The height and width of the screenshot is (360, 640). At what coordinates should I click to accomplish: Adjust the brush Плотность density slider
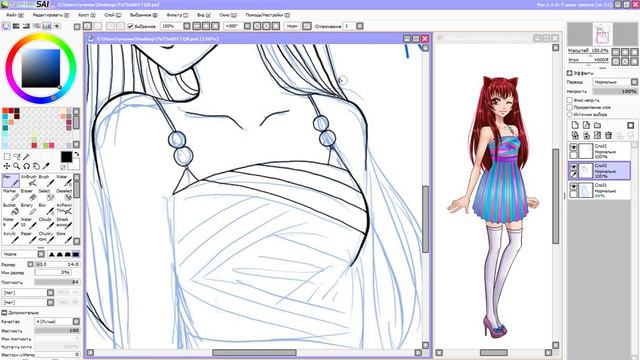[x=57, y=282]
